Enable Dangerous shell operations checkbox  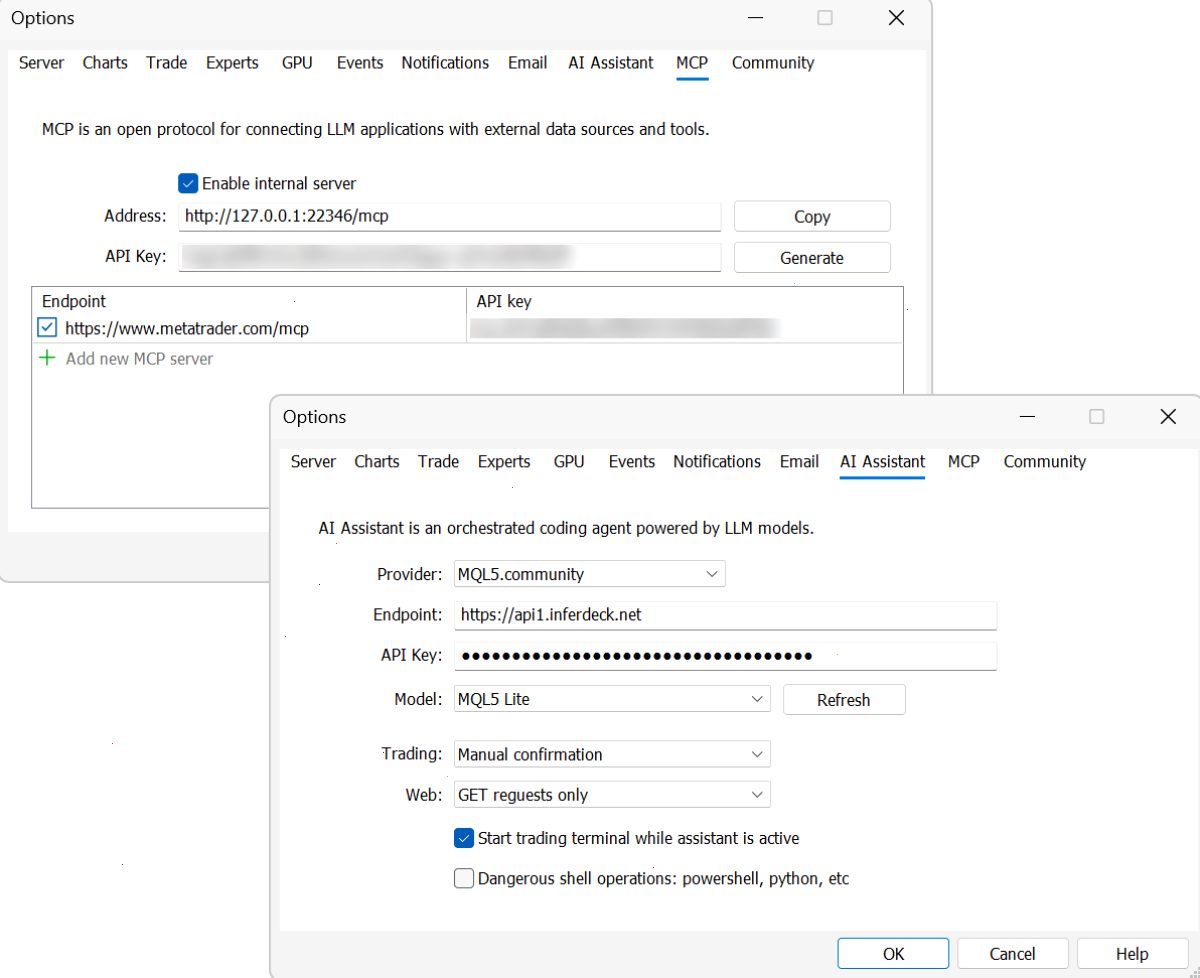tap(464, 879)
